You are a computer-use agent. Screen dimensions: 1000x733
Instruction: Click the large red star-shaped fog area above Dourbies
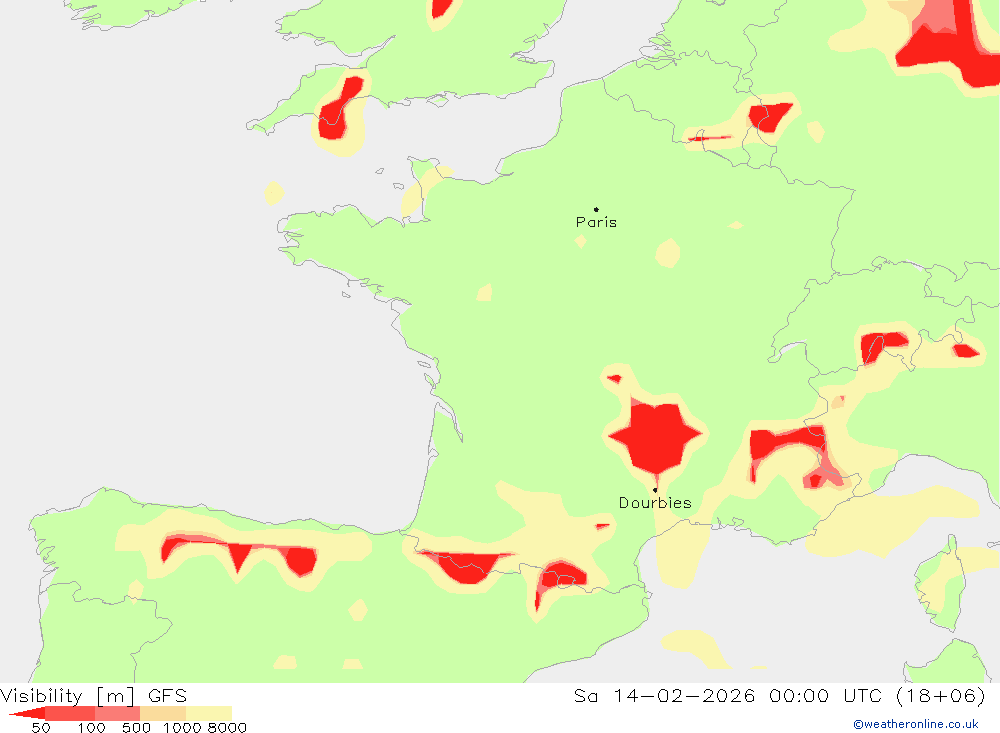coord(656,437)
